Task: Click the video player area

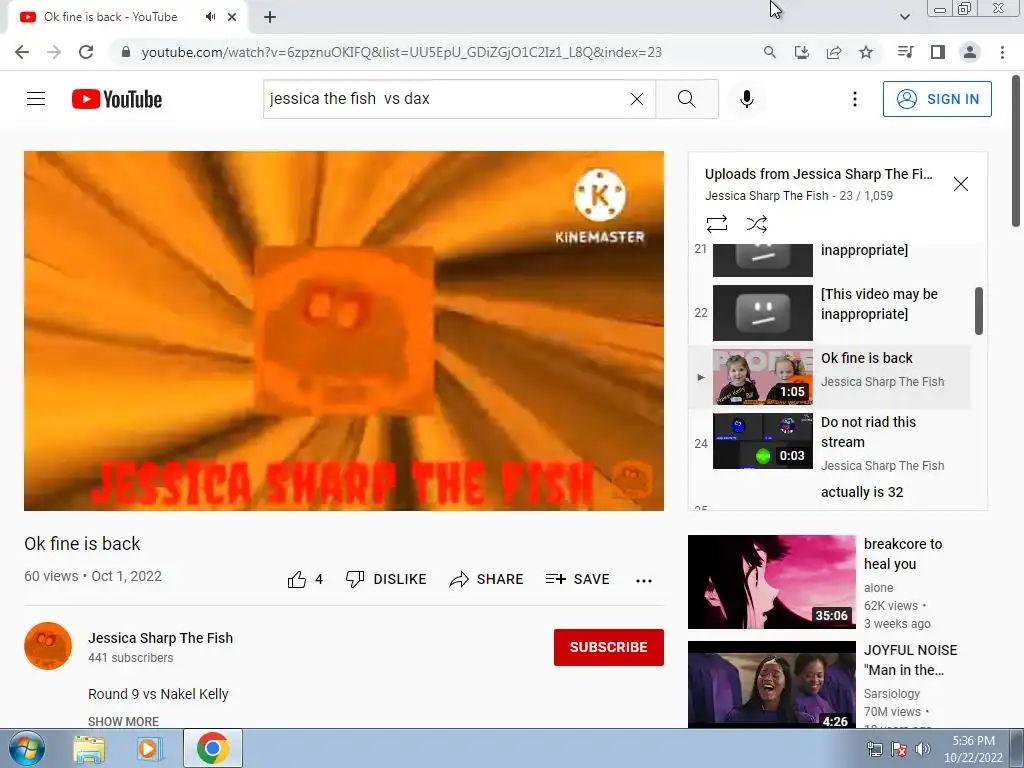Action: click(344, 330)
